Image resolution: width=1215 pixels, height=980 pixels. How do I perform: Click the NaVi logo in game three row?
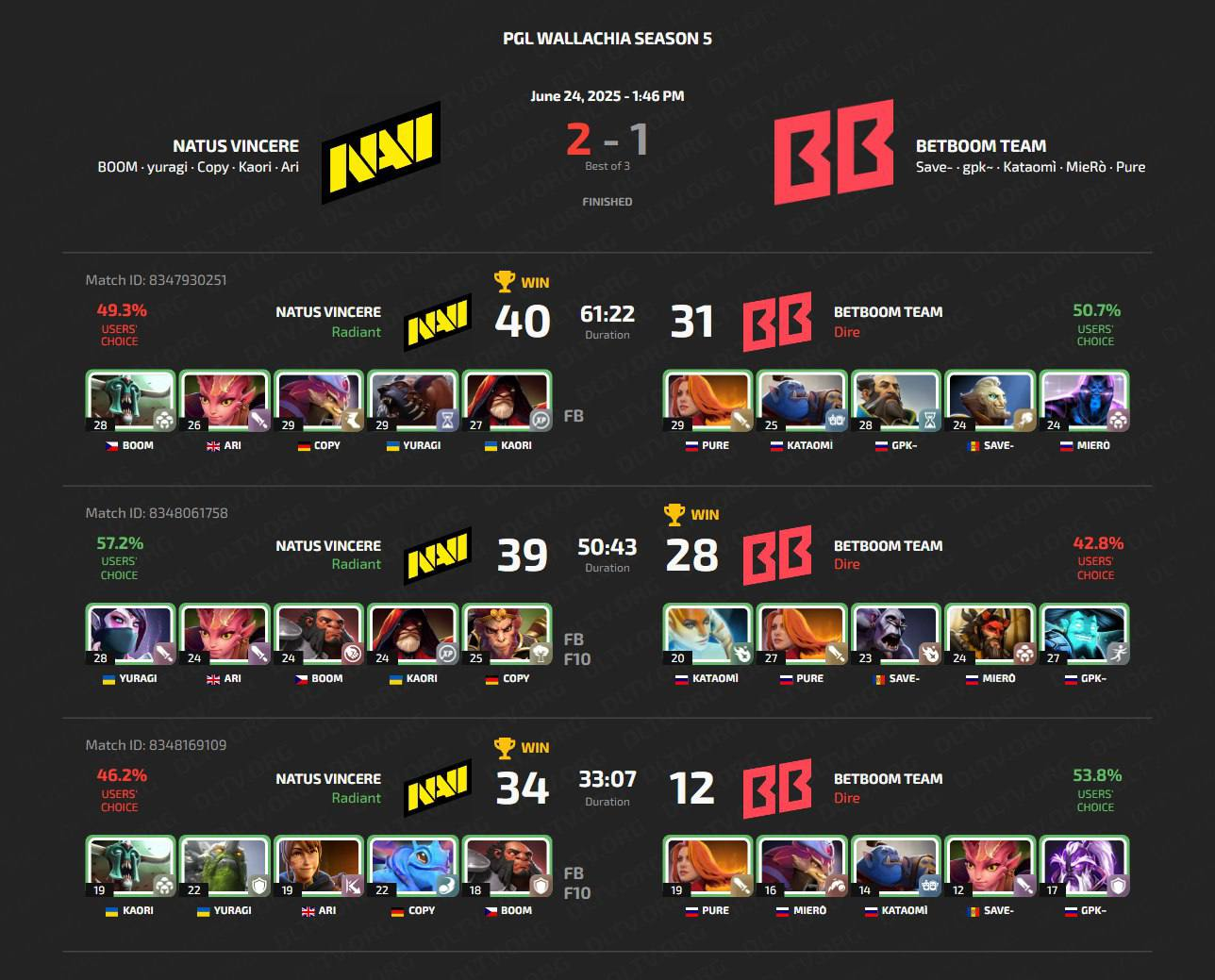pyautogui.click(x=438, y=789)
